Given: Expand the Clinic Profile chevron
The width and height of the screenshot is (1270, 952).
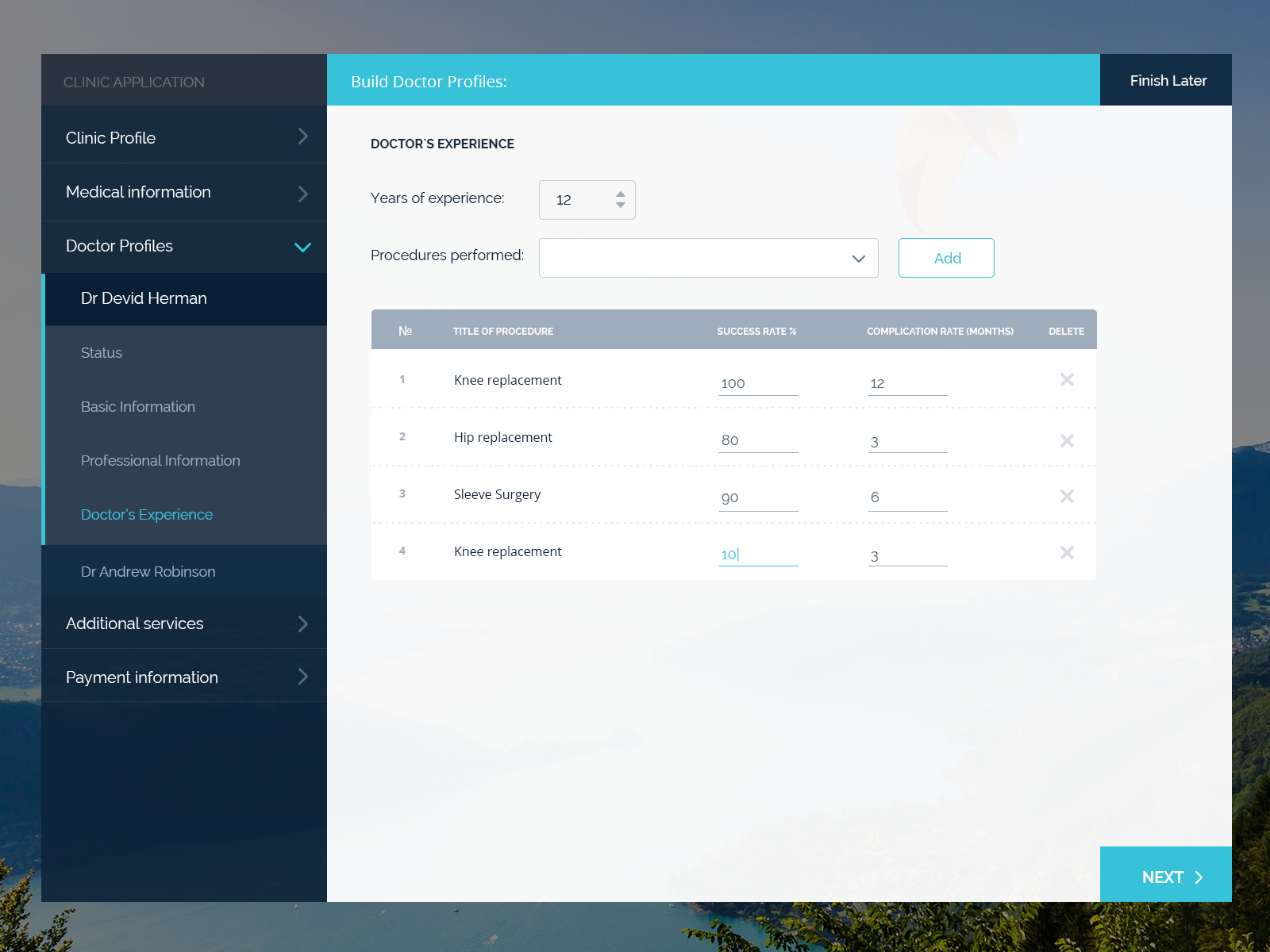Looking at the screenshot, I should 302,136.
